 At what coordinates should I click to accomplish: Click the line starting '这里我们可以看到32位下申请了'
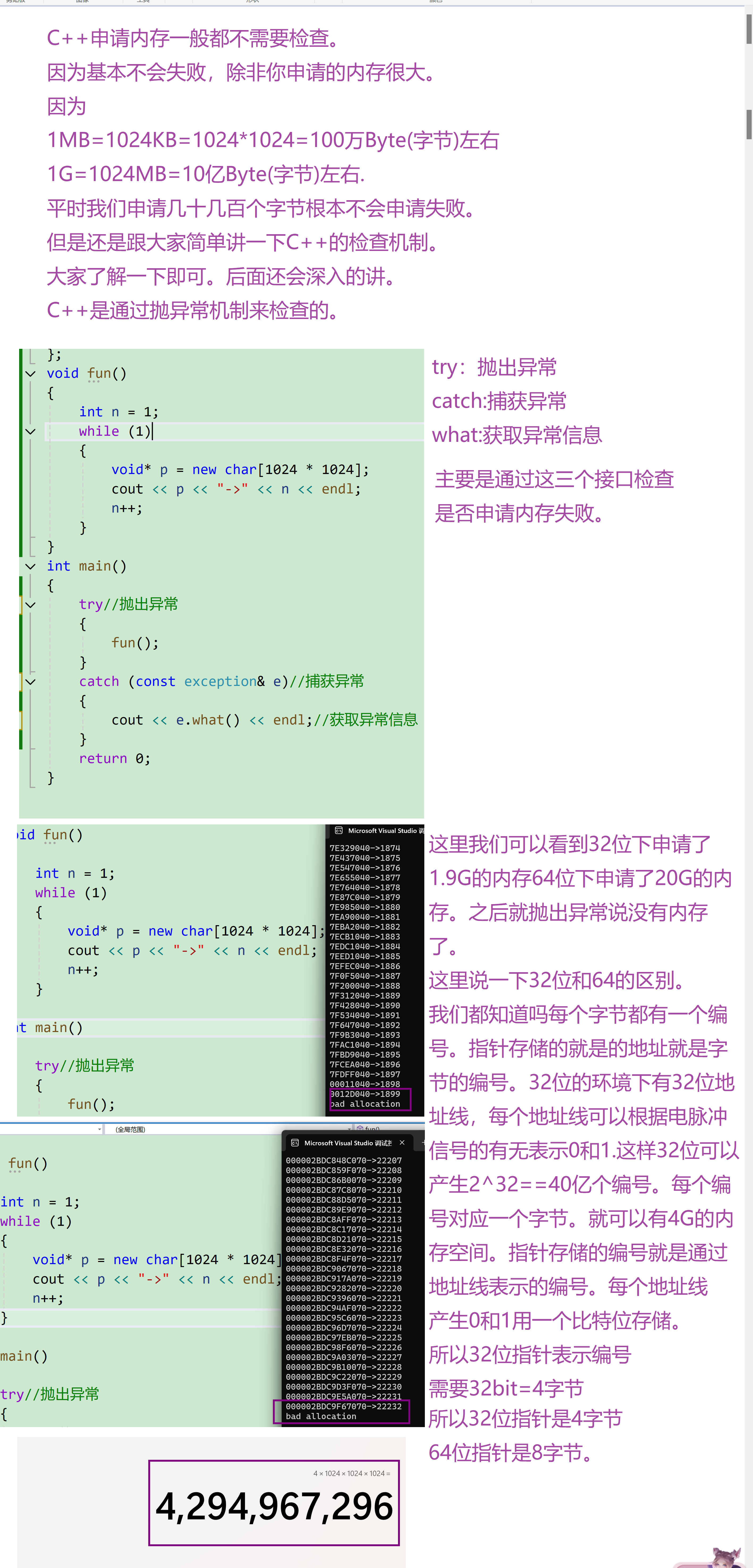tap(570, 844)
